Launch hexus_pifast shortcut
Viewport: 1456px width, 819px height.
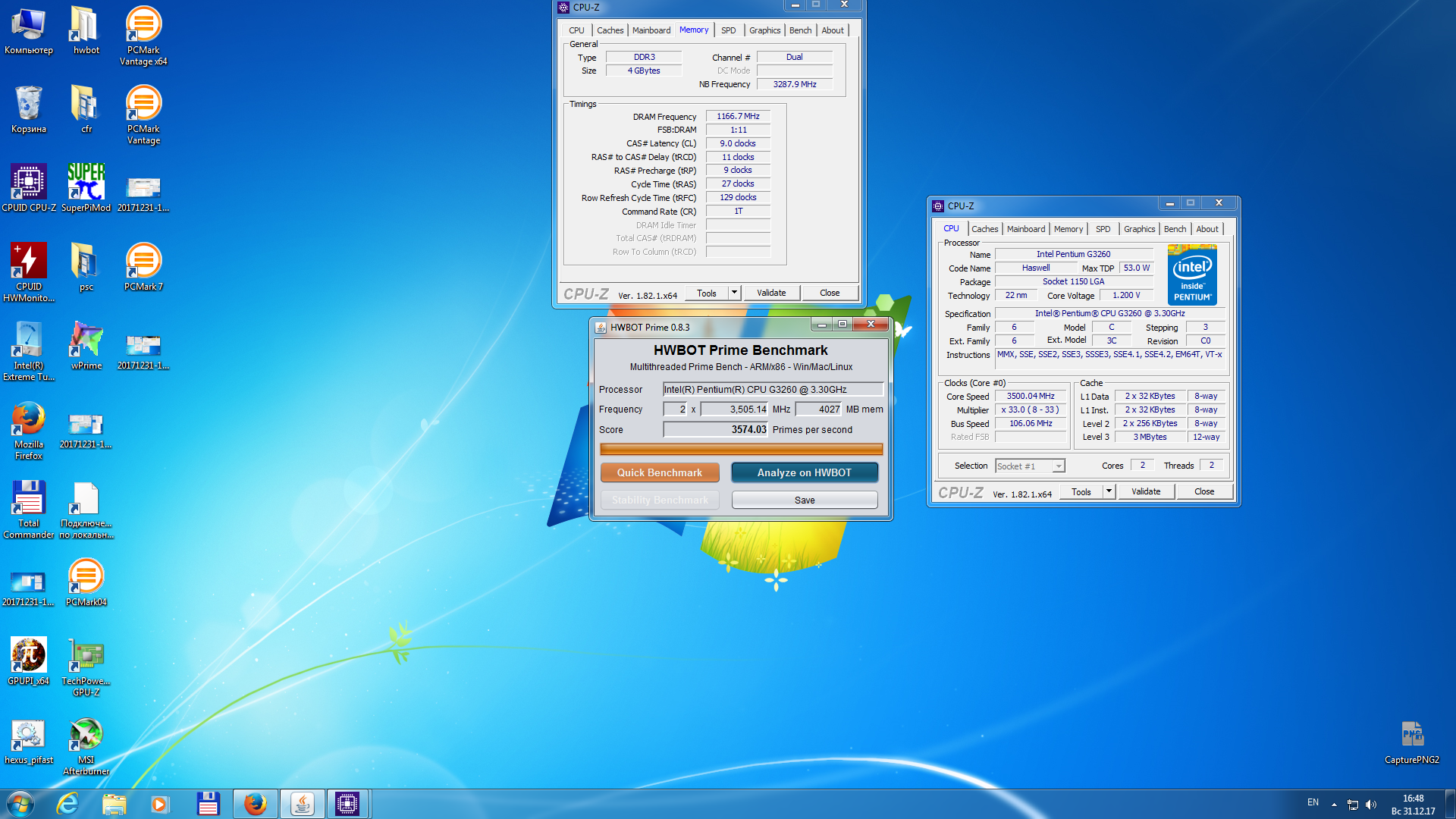click(29, 741)
